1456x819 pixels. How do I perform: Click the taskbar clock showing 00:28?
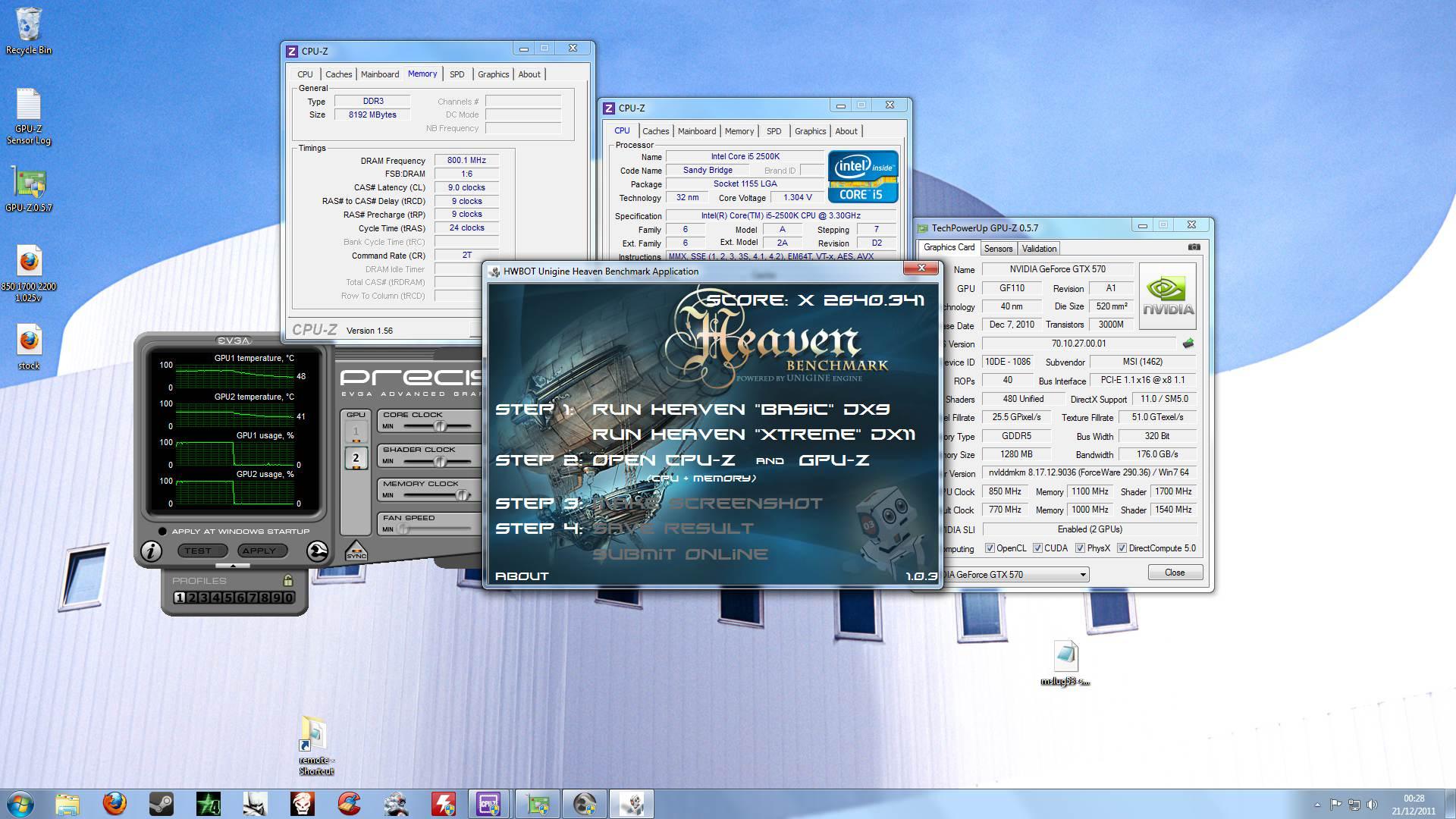click(1414, 804)
